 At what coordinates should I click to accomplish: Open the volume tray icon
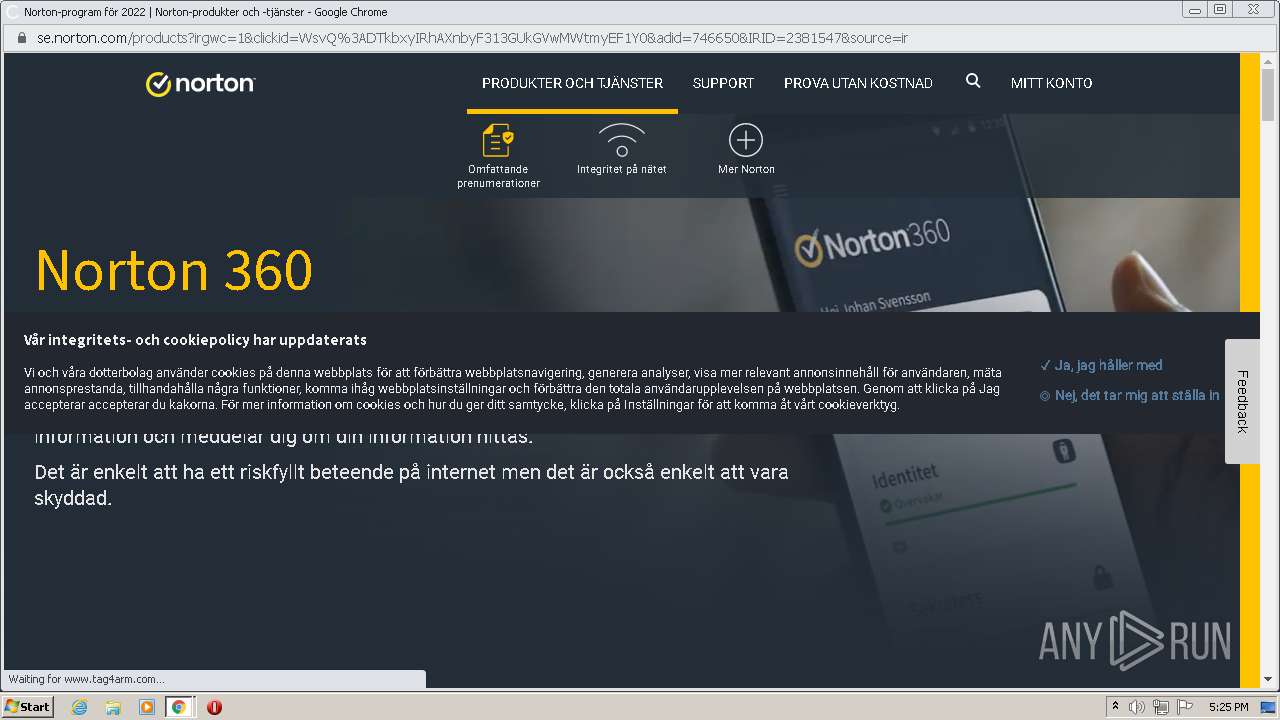click(1137, 707)
